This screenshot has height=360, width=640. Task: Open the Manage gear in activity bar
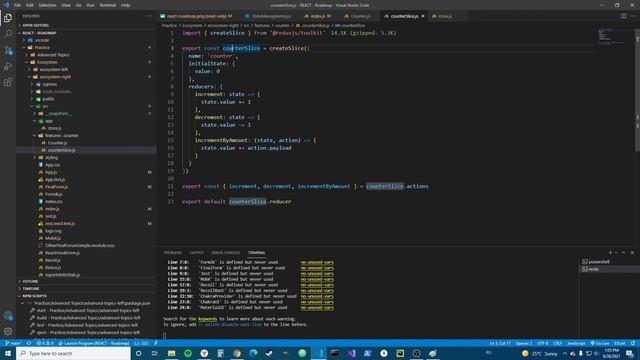pos(8,331)
